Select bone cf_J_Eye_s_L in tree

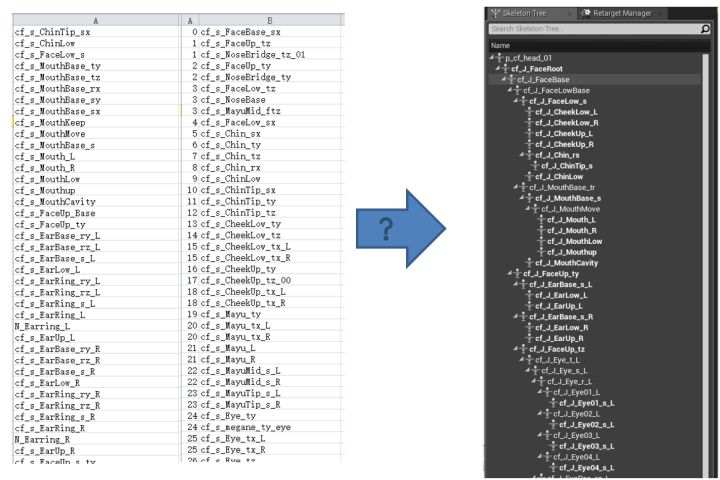[564, 371]
